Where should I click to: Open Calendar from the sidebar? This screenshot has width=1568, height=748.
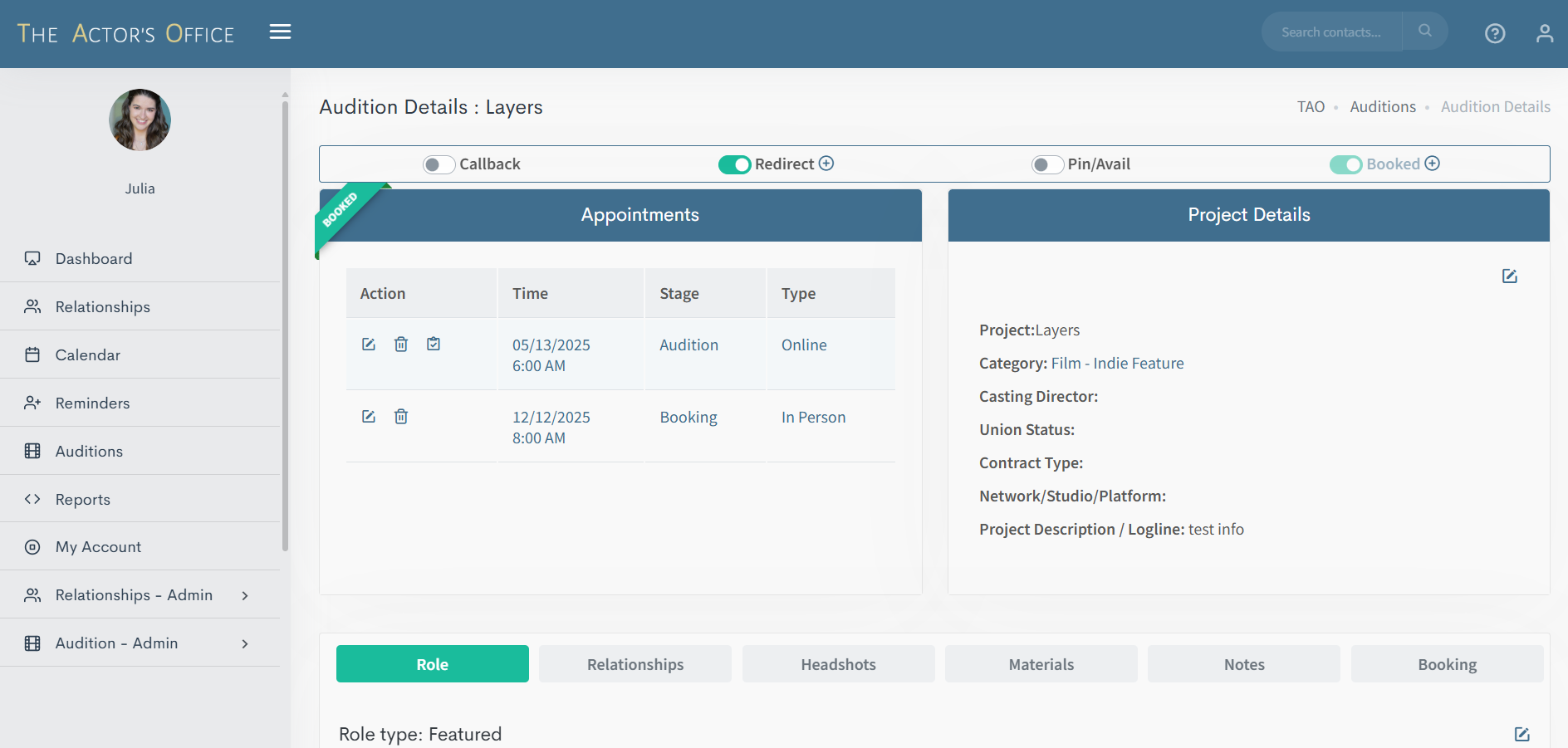pos(87,355)
